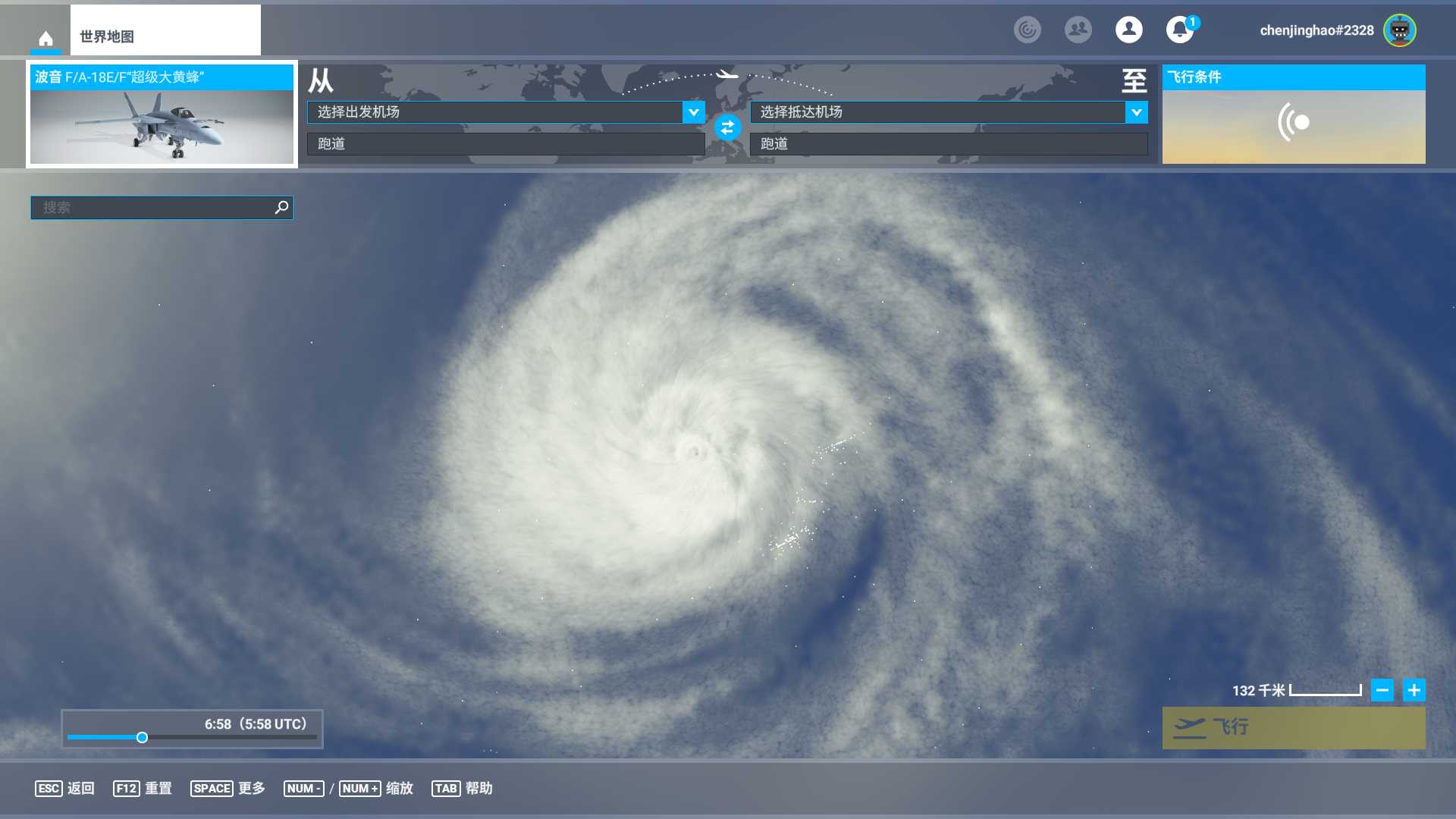Open the 世界地图 tab
This screenshot has width=1456, height=819.
165,30
